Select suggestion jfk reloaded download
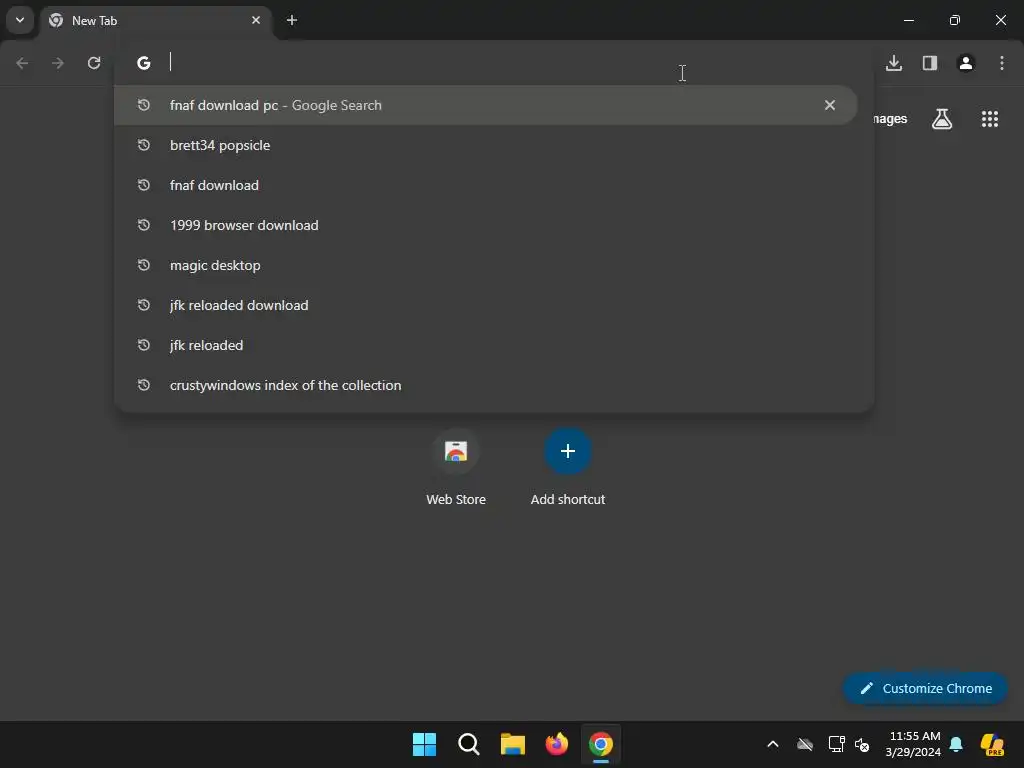This screenshot has width=1024, height=768. pyautogui.click(x=485, y=305)
